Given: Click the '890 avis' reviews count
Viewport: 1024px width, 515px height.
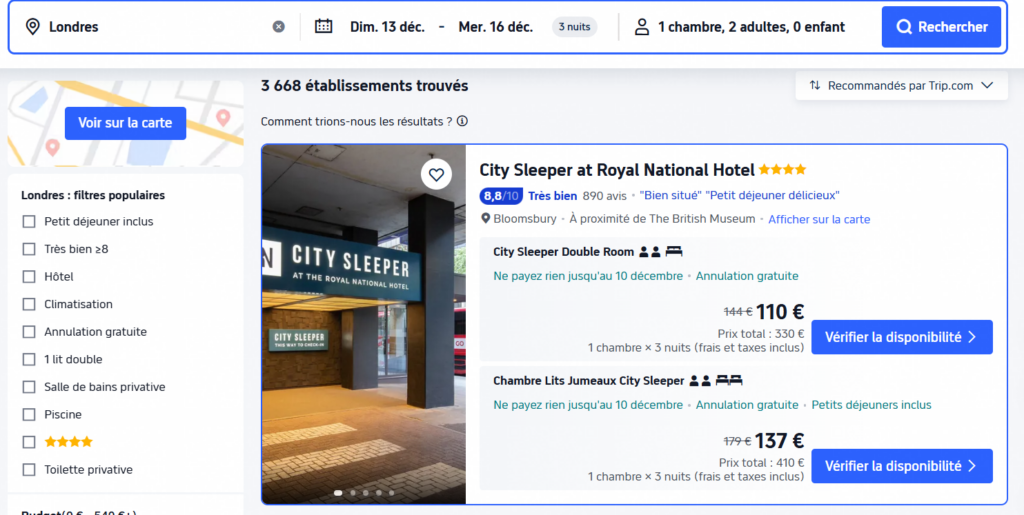Looking at the screenshot, I should pos(605,196).
